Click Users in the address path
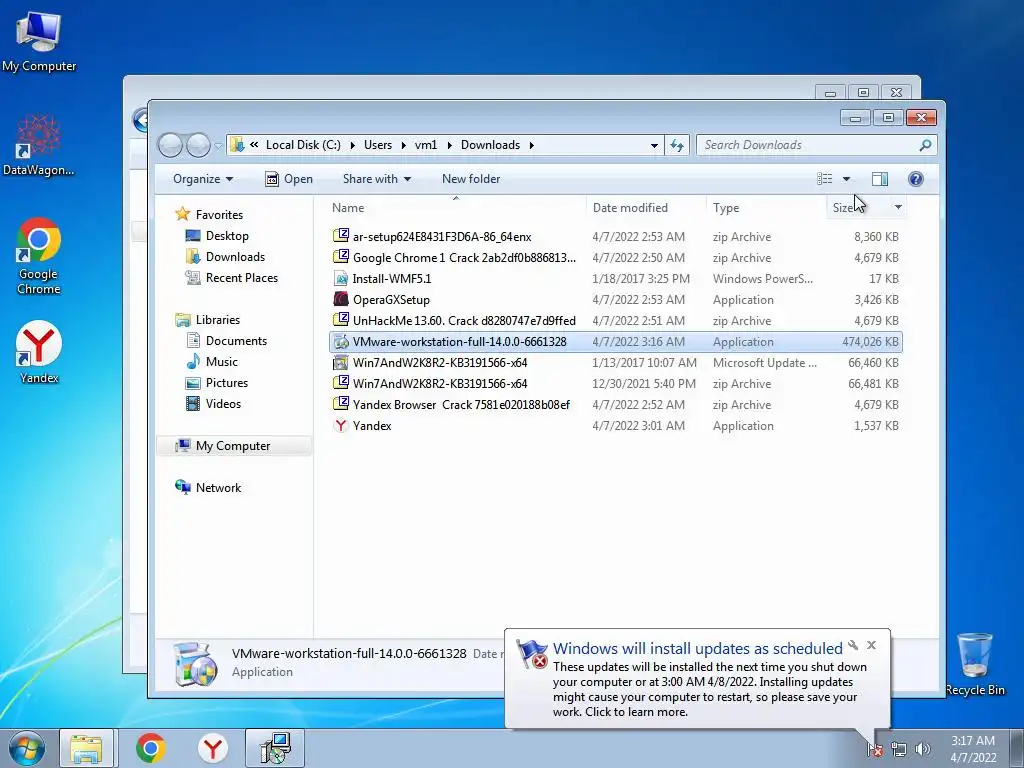Image resolution: width=1024 pixels, height=768 pixels. pos(378,145)
